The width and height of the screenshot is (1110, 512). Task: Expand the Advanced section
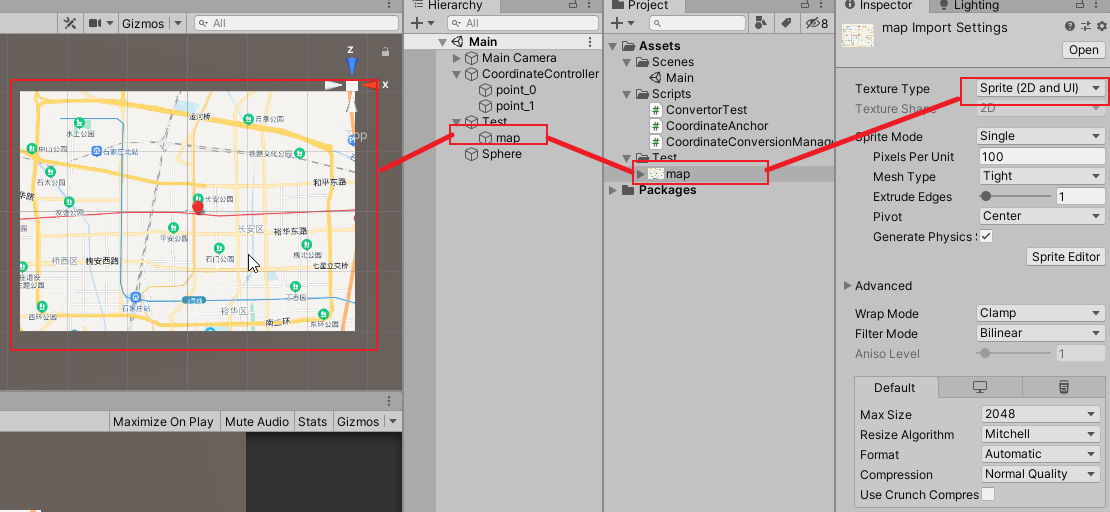point(849,286)
